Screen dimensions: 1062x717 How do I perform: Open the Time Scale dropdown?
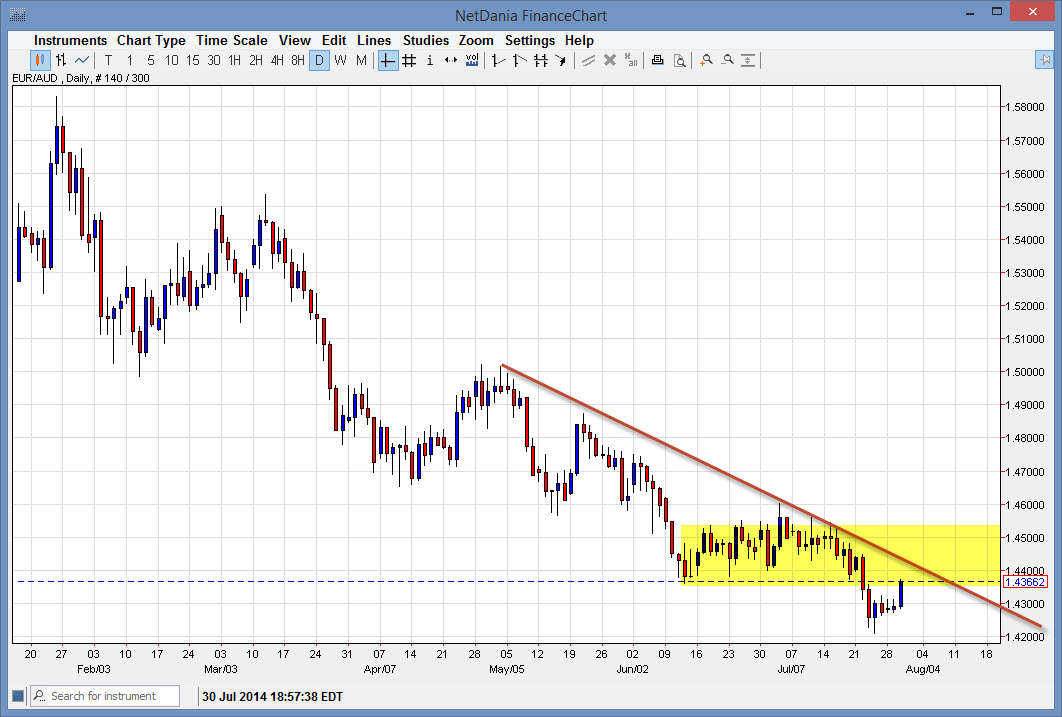pyautogui.click(x=231, y=40)
